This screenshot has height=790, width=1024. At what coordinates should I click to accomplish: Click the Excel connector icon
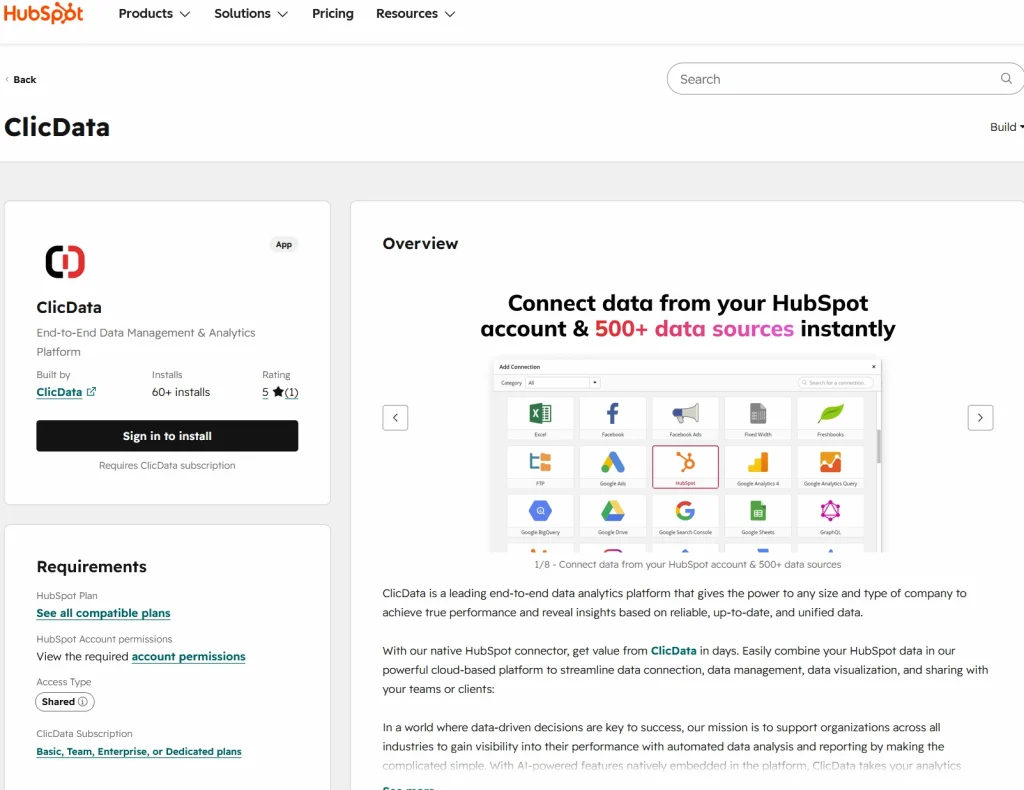[540, 413]
